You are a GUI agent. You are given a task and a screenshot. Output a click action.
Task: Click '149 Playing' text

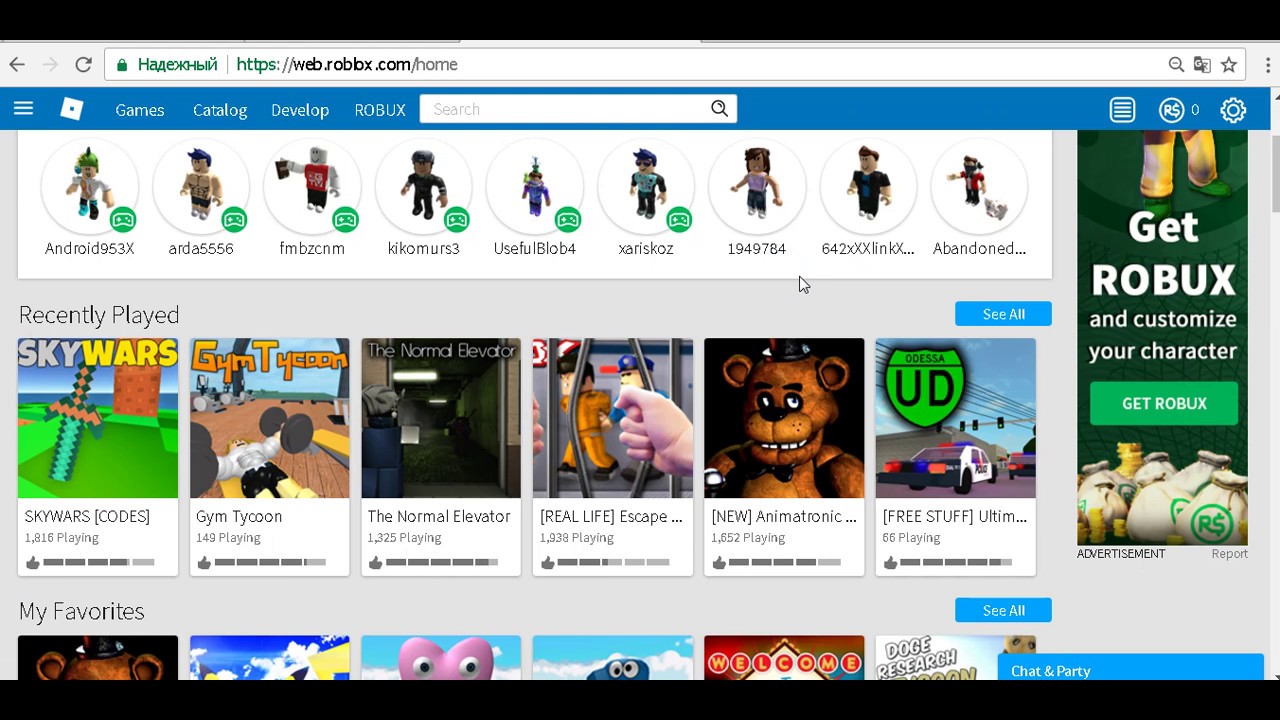(228, 538)
